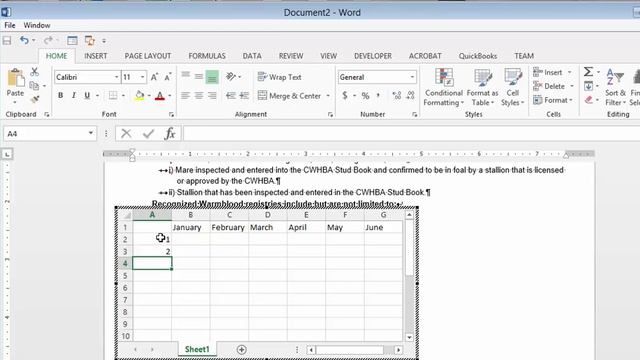Open Format as Table gallery
This screenshot has height=360, width=640.
pos(482,87)
